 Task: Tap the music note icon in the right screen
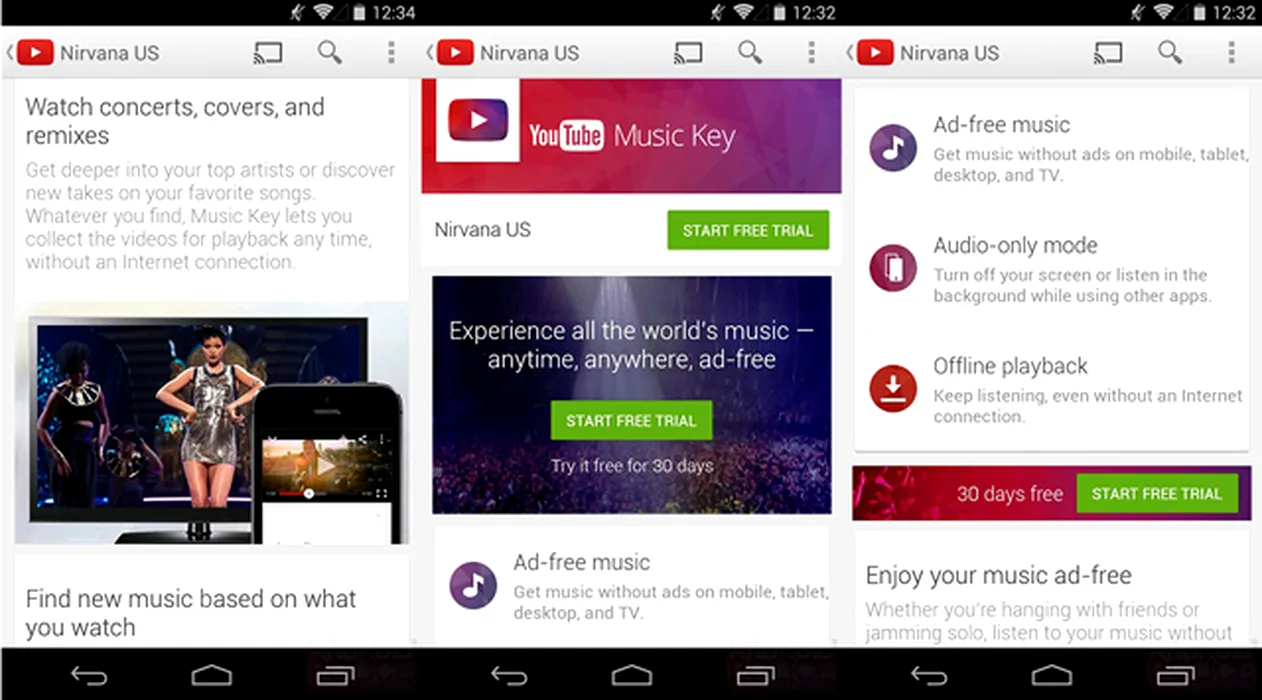tap(893, 148)
